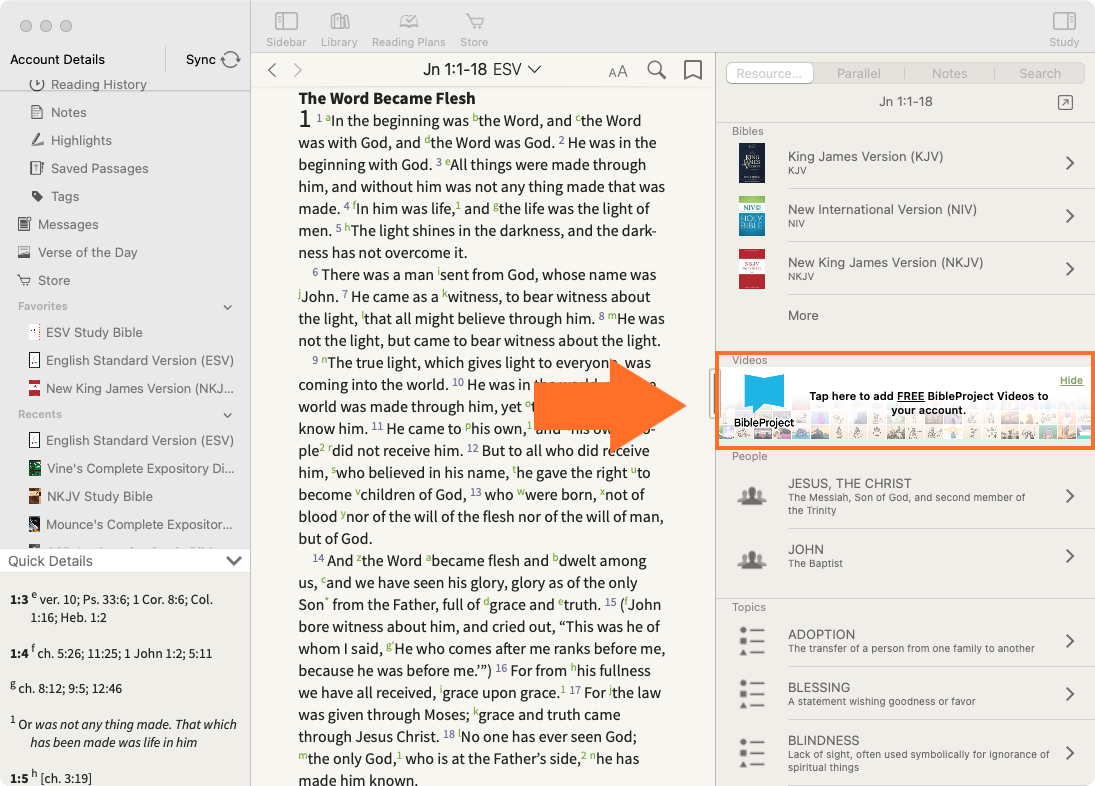
Task: Open the New King James Version cover thumbnail
Action: pos(751,269)
